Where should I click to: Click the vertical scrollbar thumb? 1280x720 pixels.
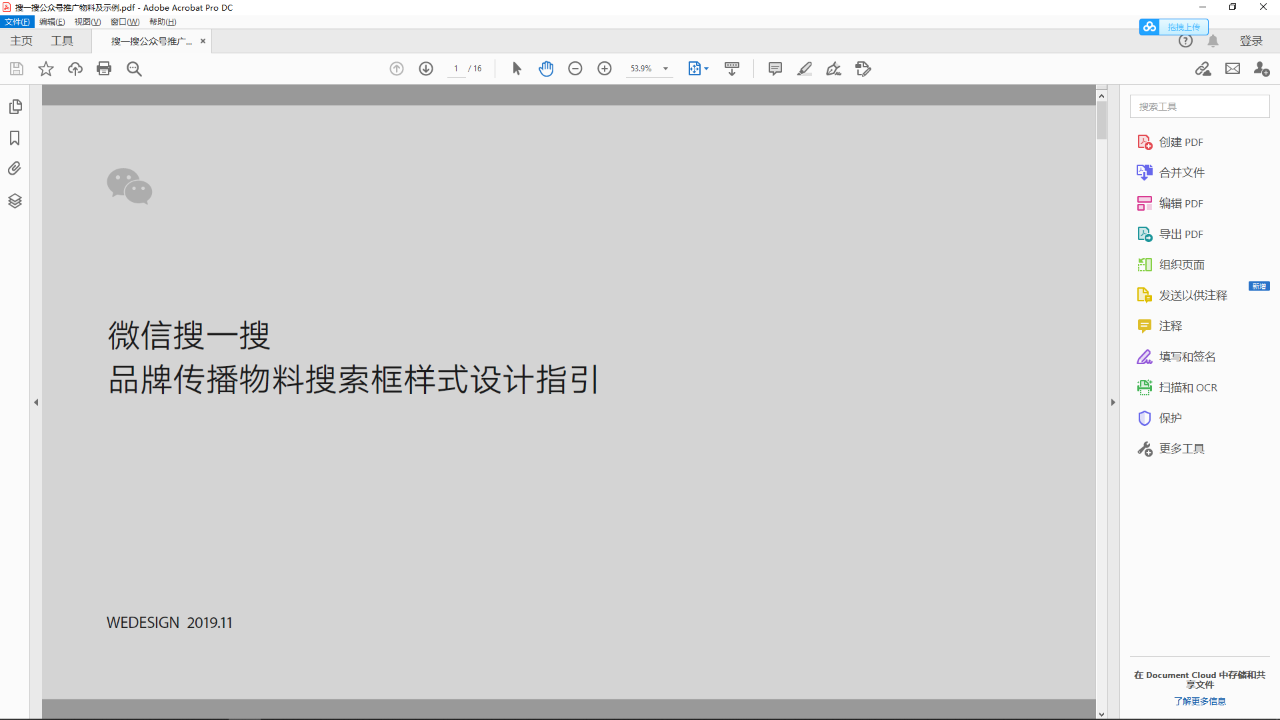[1102, 121]
